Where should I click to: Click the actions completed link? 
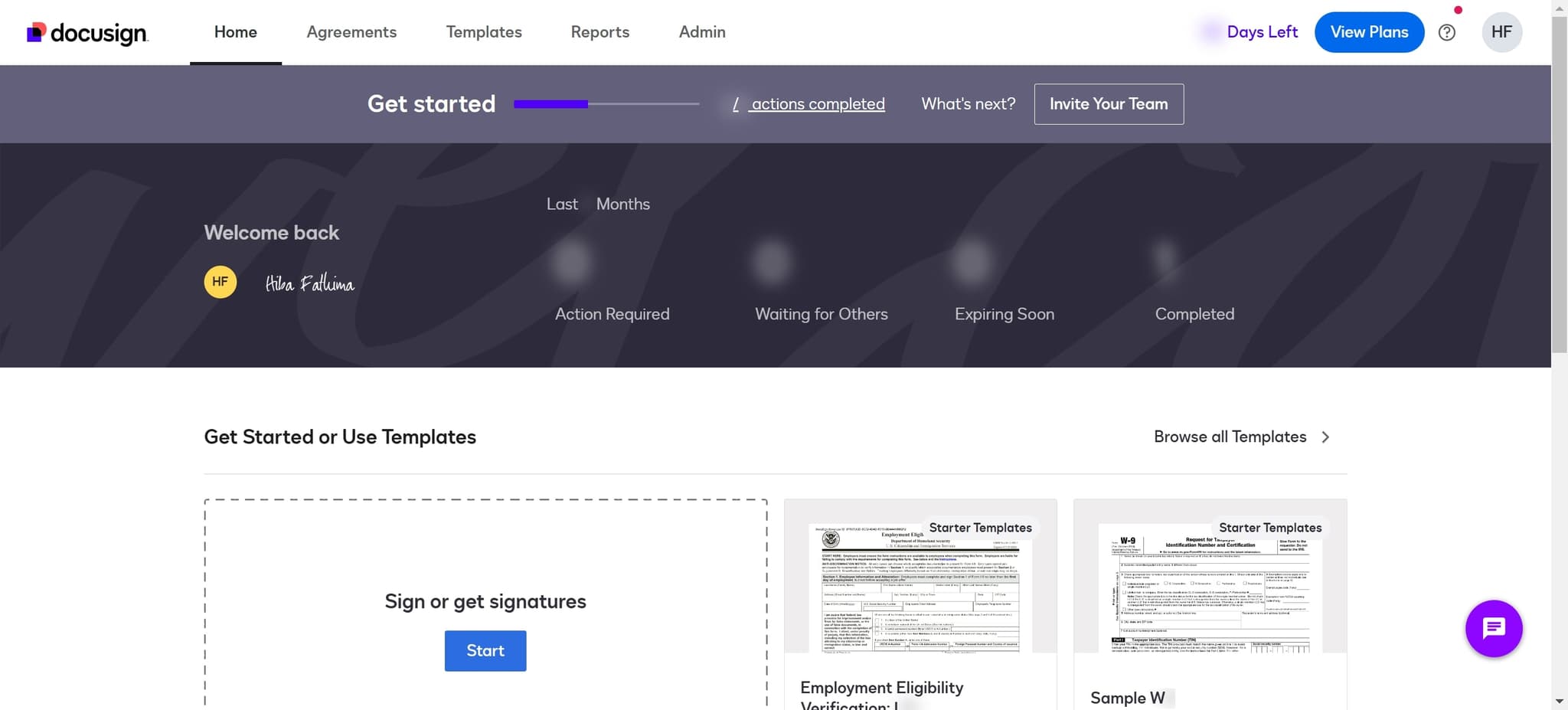[817, 103]
